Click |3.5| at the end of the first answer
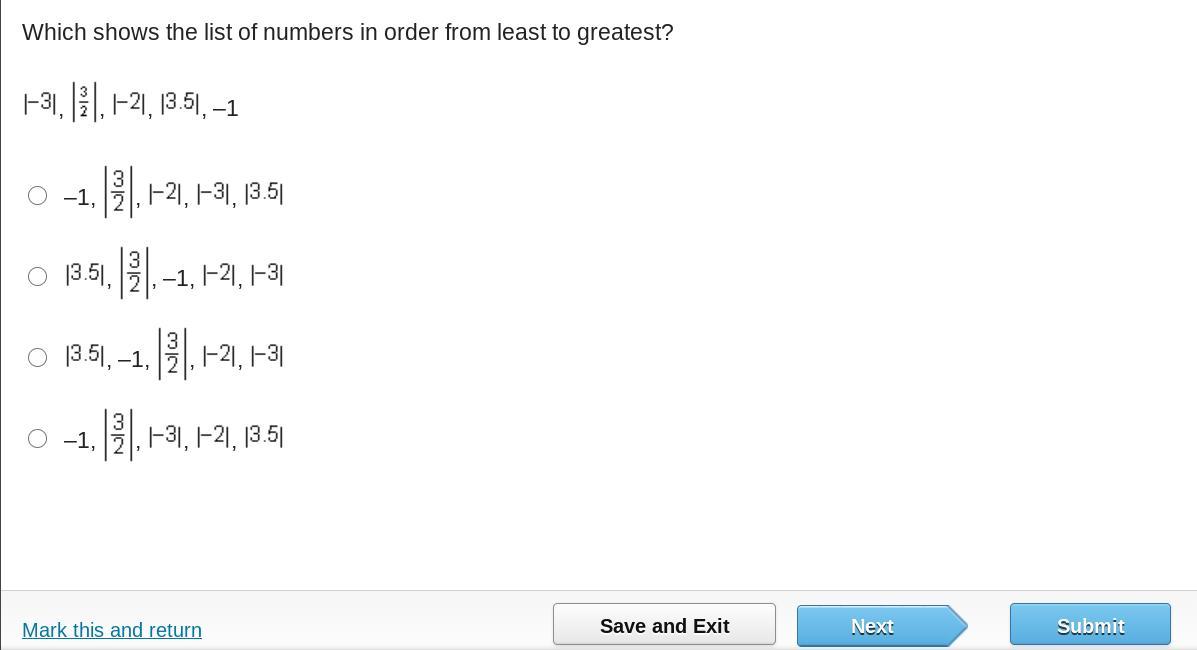 [x=264, y=192]
